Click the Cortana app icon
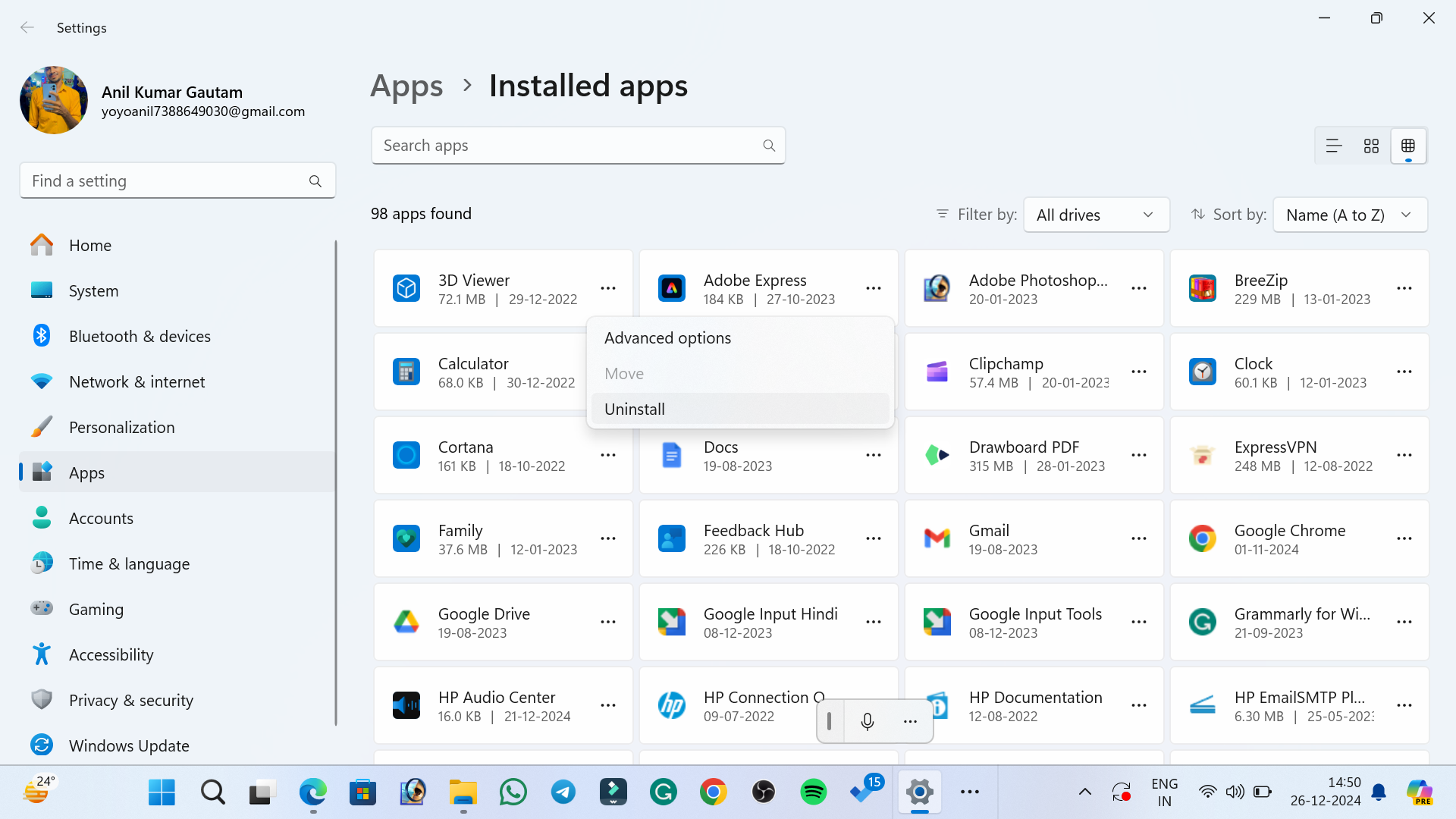Screen dimensions: 1456x819 coord(406,455)
